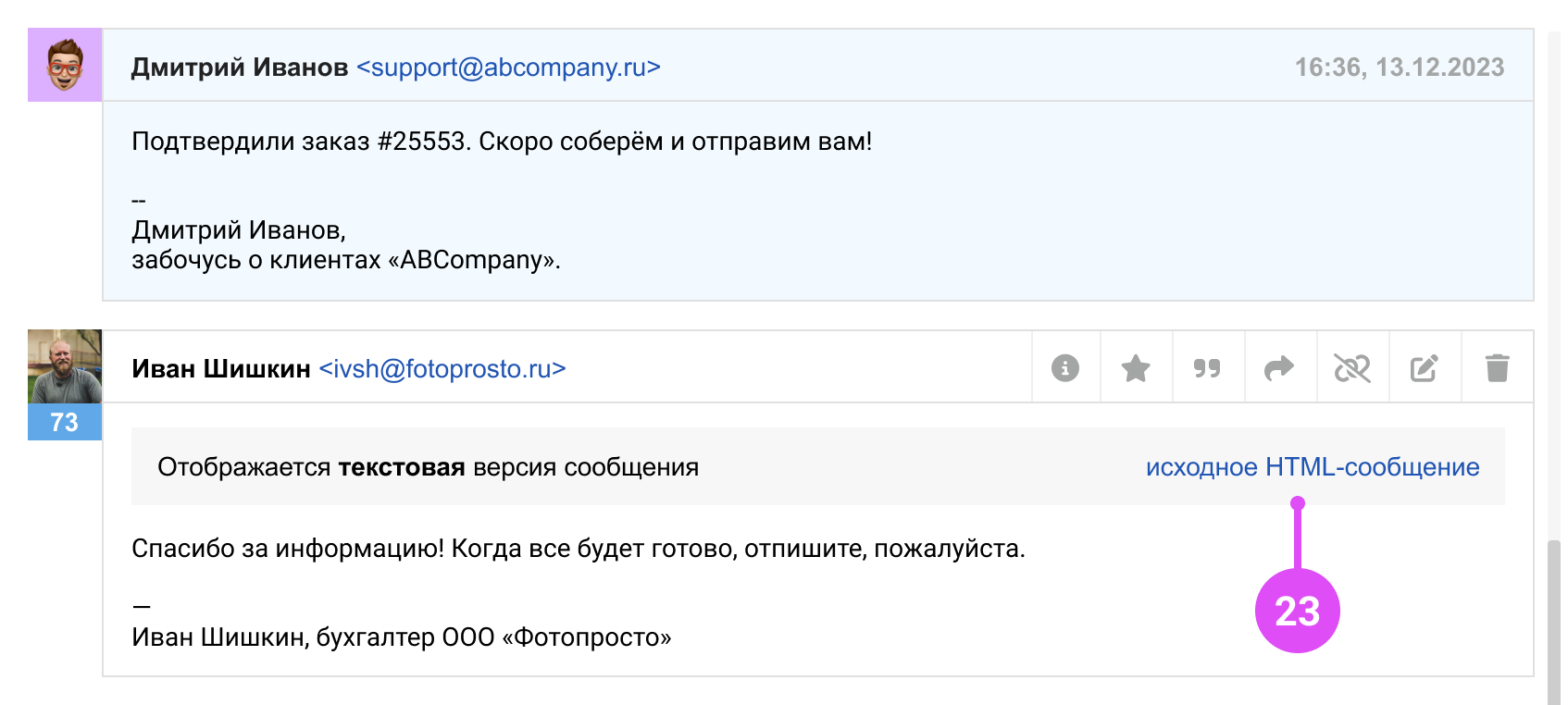This screenshot has height=705, width=1568.
Task: Click the sender name "Иван Шишкин" in the header
Action: [221, 369]
